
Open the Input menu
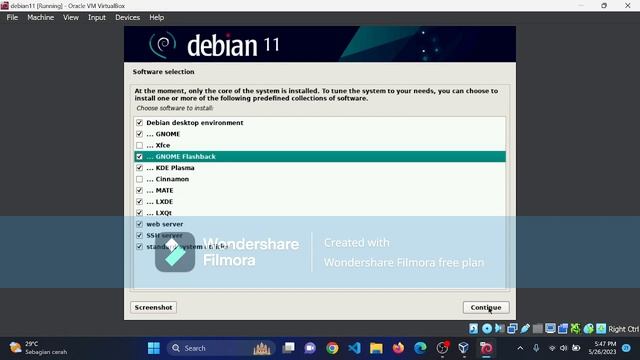click(97, 18)
